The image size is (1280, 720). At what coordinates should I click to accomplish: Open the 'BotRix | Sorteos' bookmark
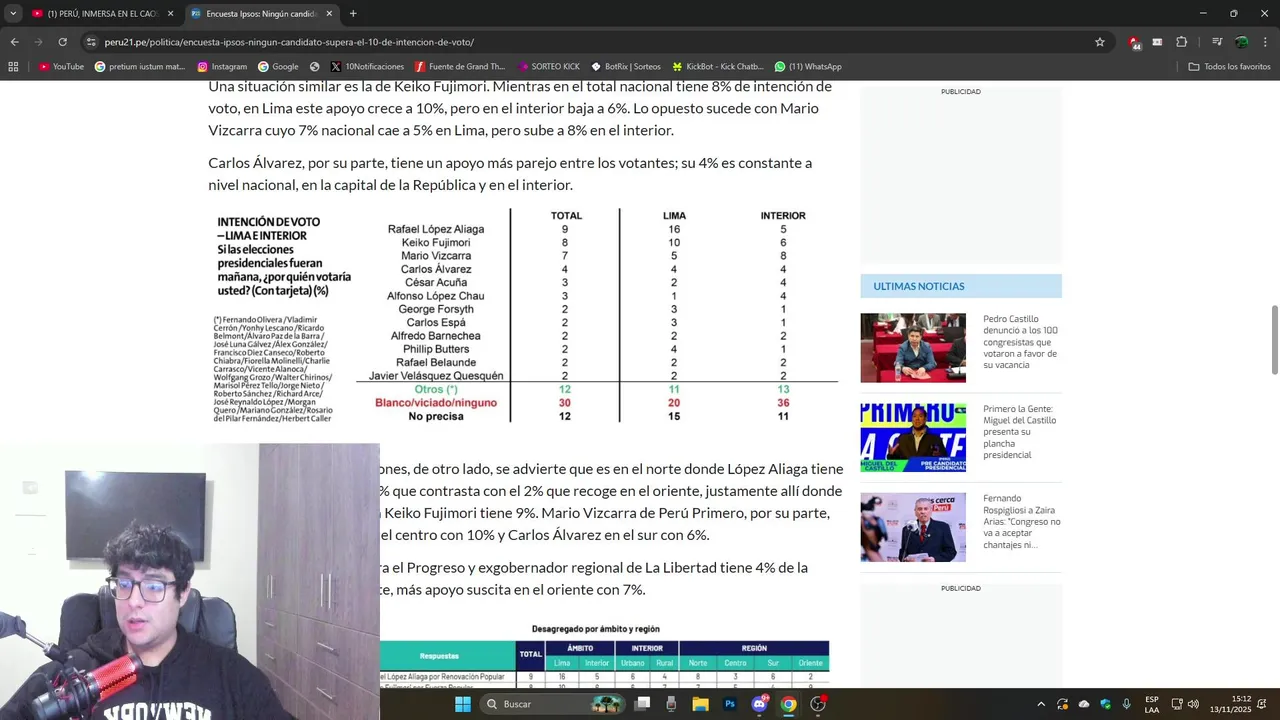click(626, 67)
